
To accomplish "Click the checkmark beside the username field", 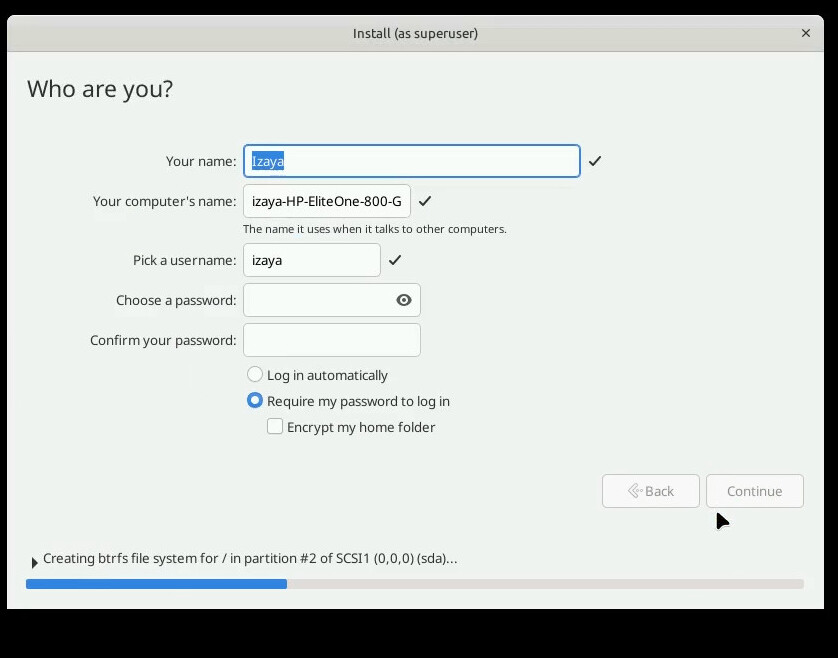I will pyautogui.click(x=395, y=260).
